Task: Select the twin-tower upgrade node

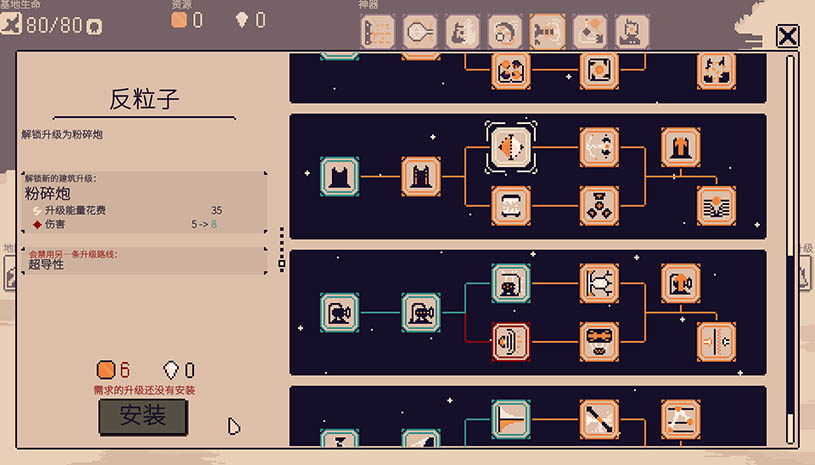Action: [421, 176]
